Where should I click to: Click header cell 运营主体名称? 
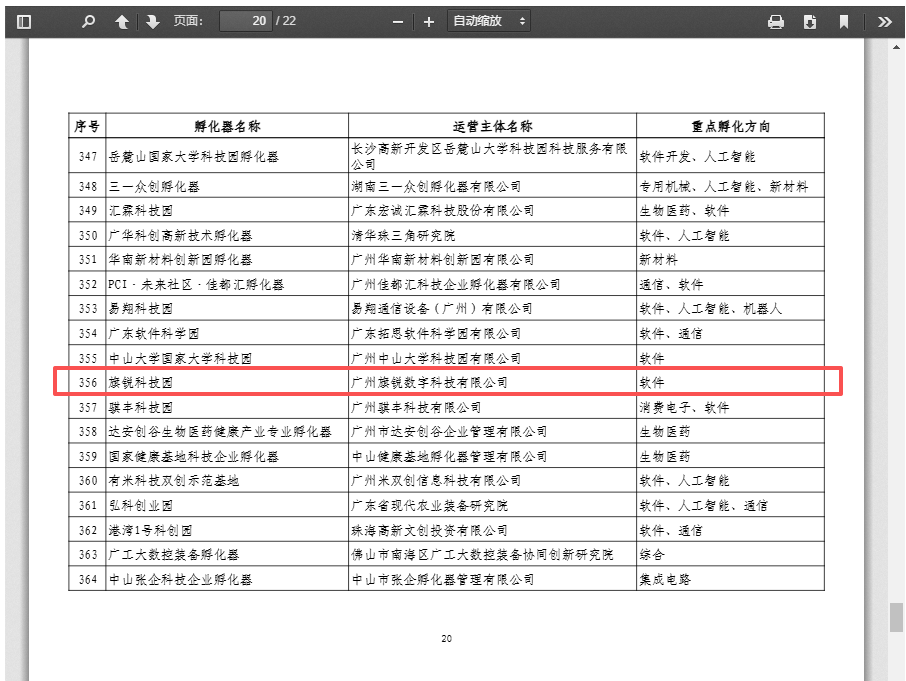(492, 126)
